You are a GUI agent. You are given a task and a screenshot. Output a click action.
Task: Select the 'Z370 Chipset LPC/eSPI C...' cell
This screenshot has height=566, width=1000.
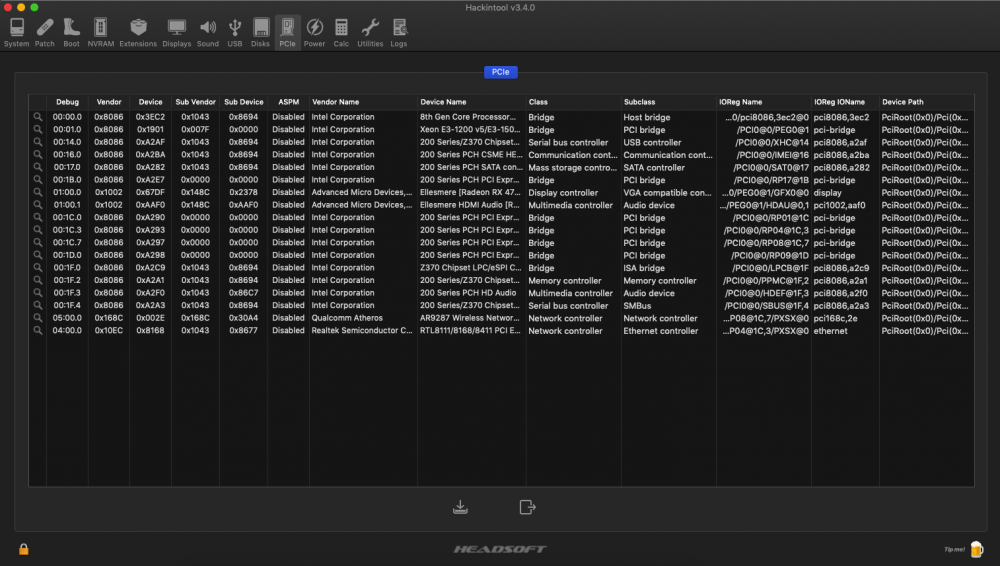tap(471, 267)
